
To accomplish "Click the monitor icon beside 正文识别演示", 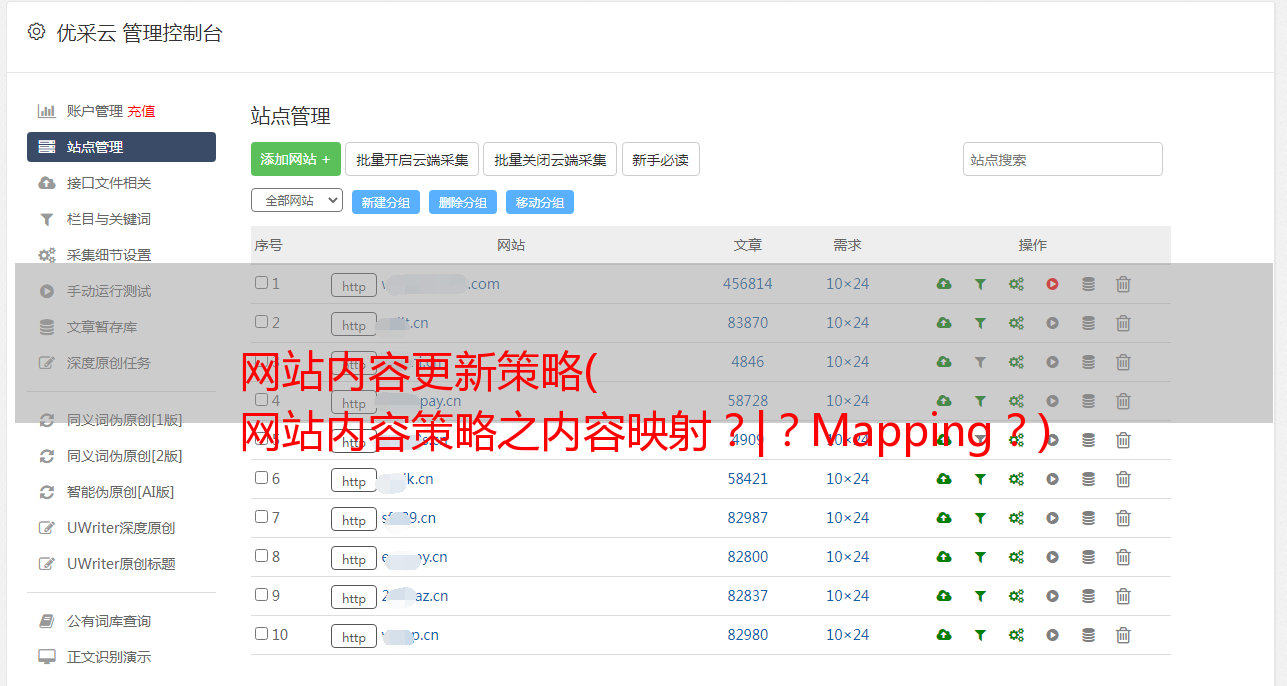I will coord(46,657).
